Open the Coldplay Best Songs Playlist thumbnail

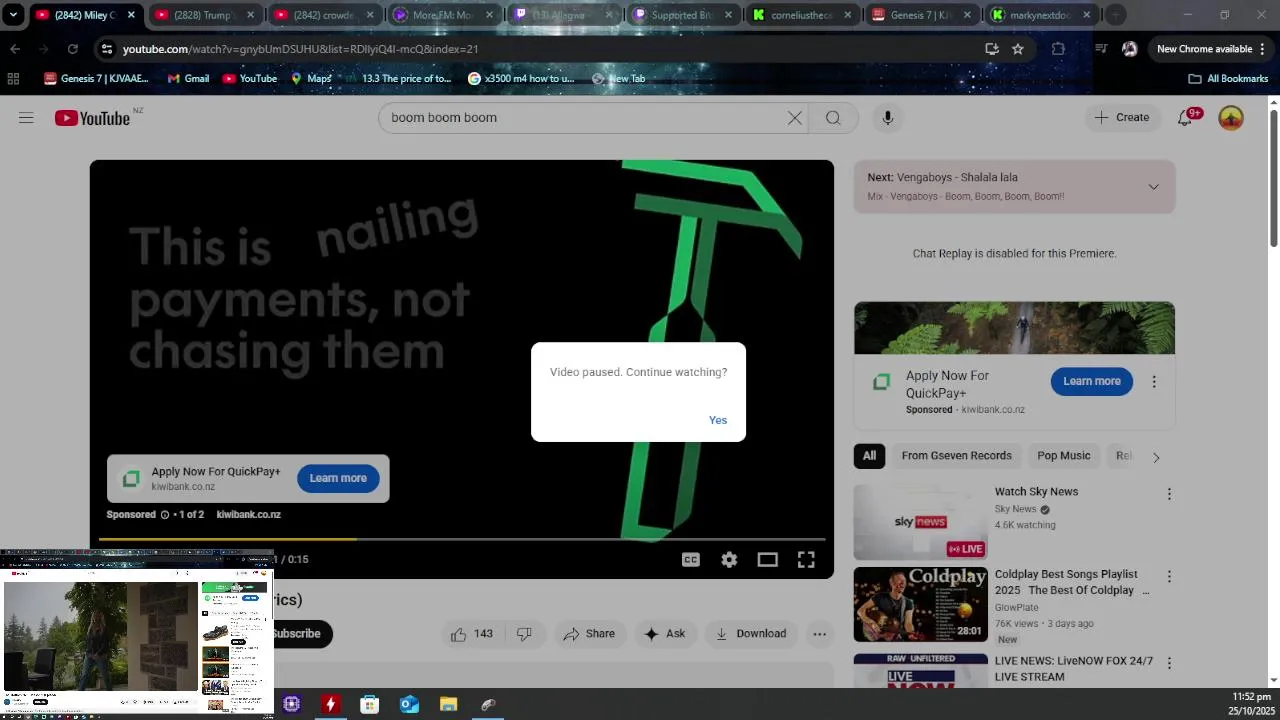tap(920, 605)
